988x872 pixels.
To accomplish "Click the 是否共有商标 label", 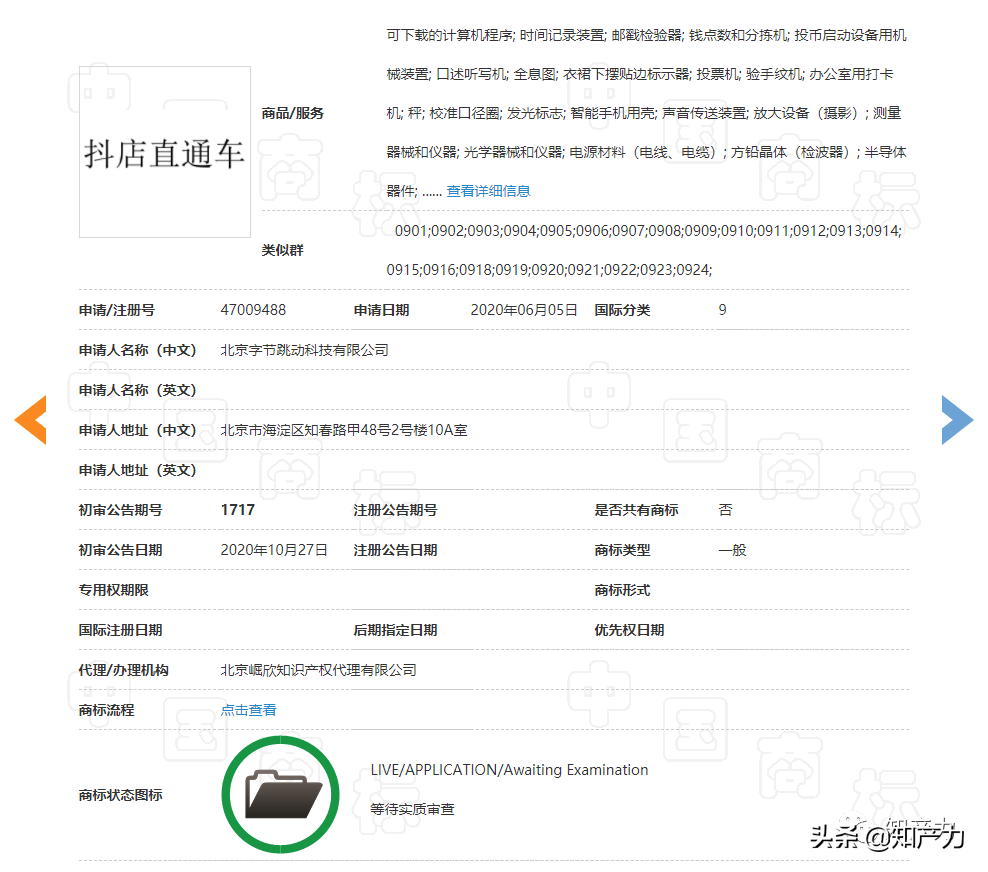I will point(636,510).
